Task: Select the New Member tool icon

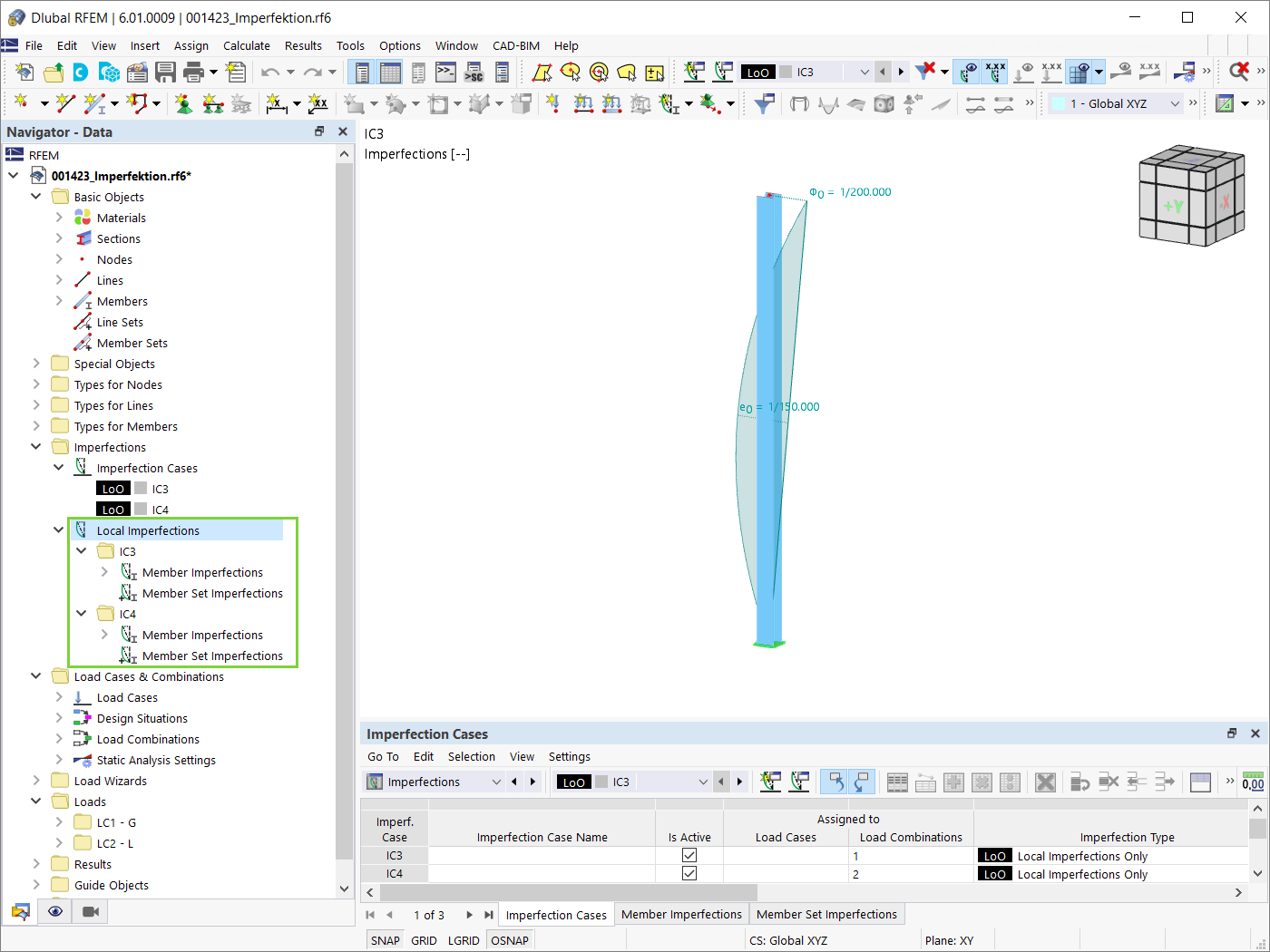Action: [x=94, y=103]
